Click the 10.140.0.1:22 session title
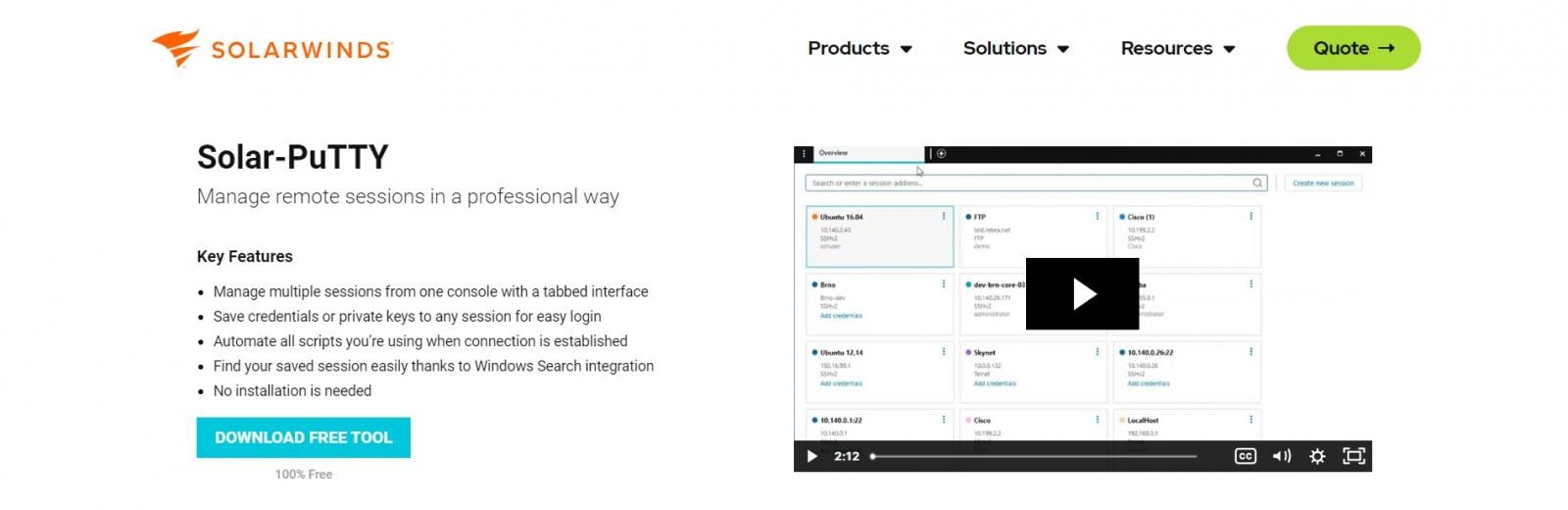1568x510 pixels. [841, 420]
